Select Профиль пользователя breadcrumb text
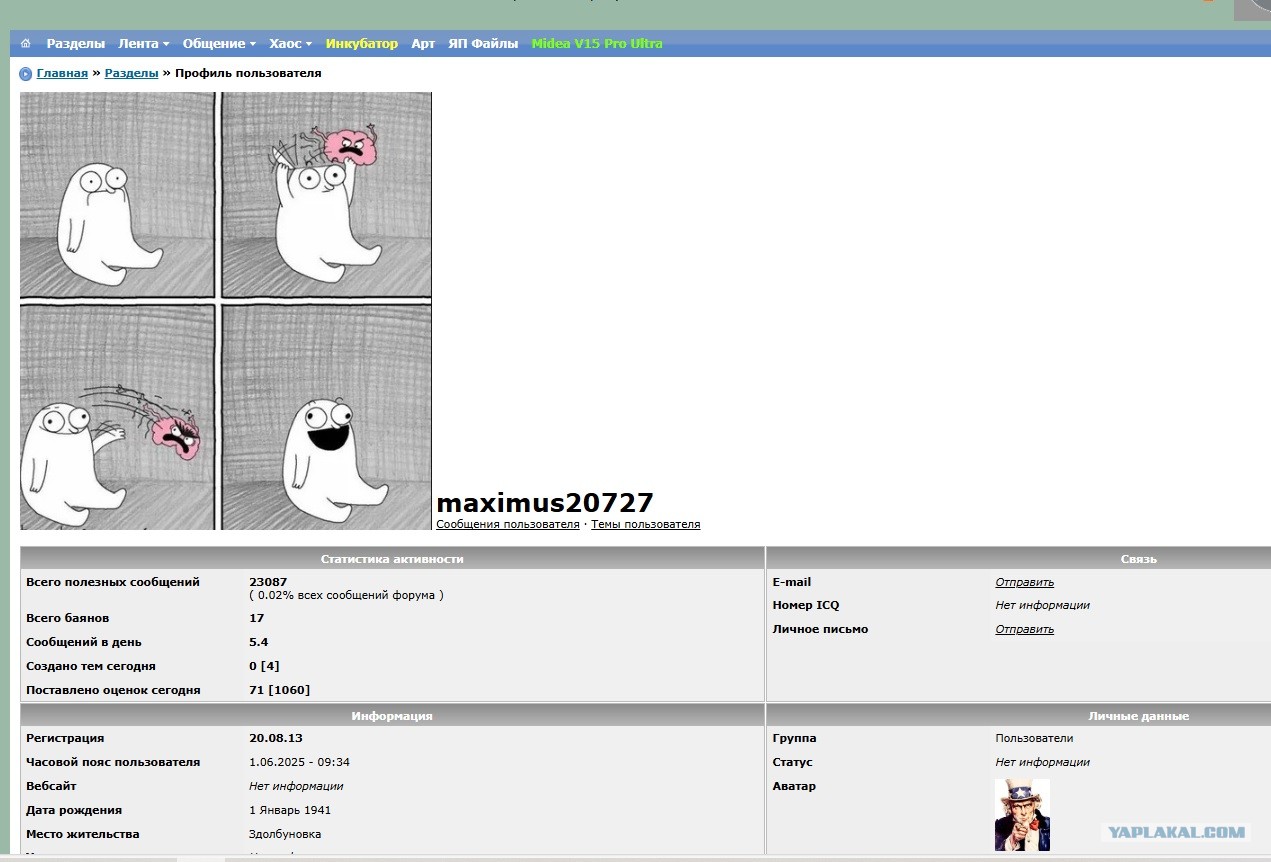The image size is (1271, 862). [x=248, y=74]
